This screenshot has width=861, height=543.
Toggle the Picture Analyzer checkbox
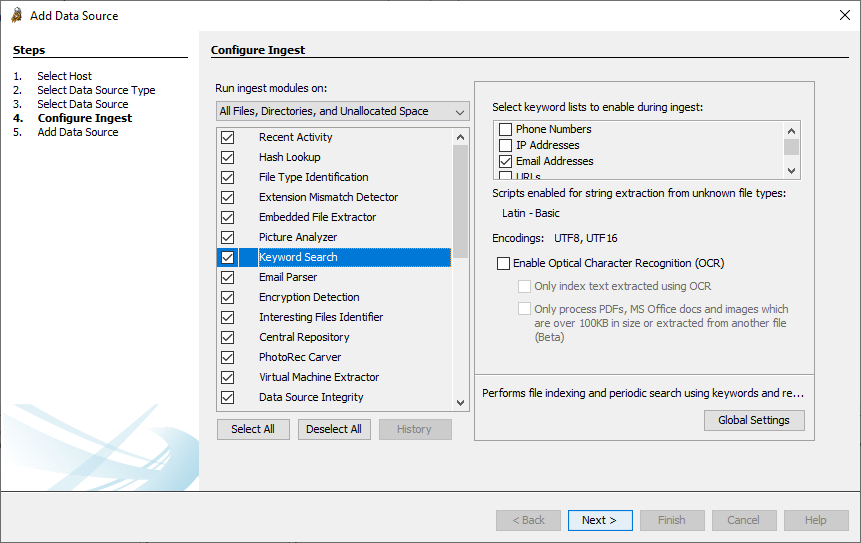coord(227,237)
